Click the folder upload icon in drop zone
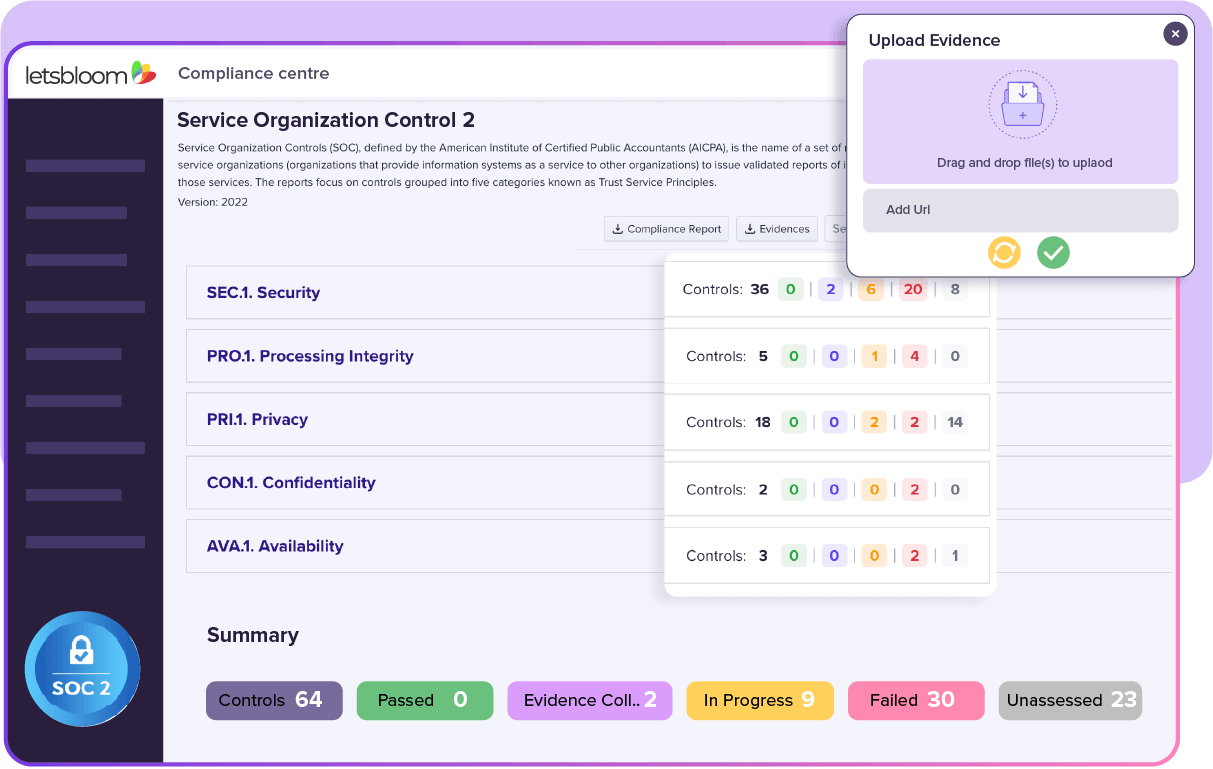Screen dimensions: 1213x769 click(1022, 104)
